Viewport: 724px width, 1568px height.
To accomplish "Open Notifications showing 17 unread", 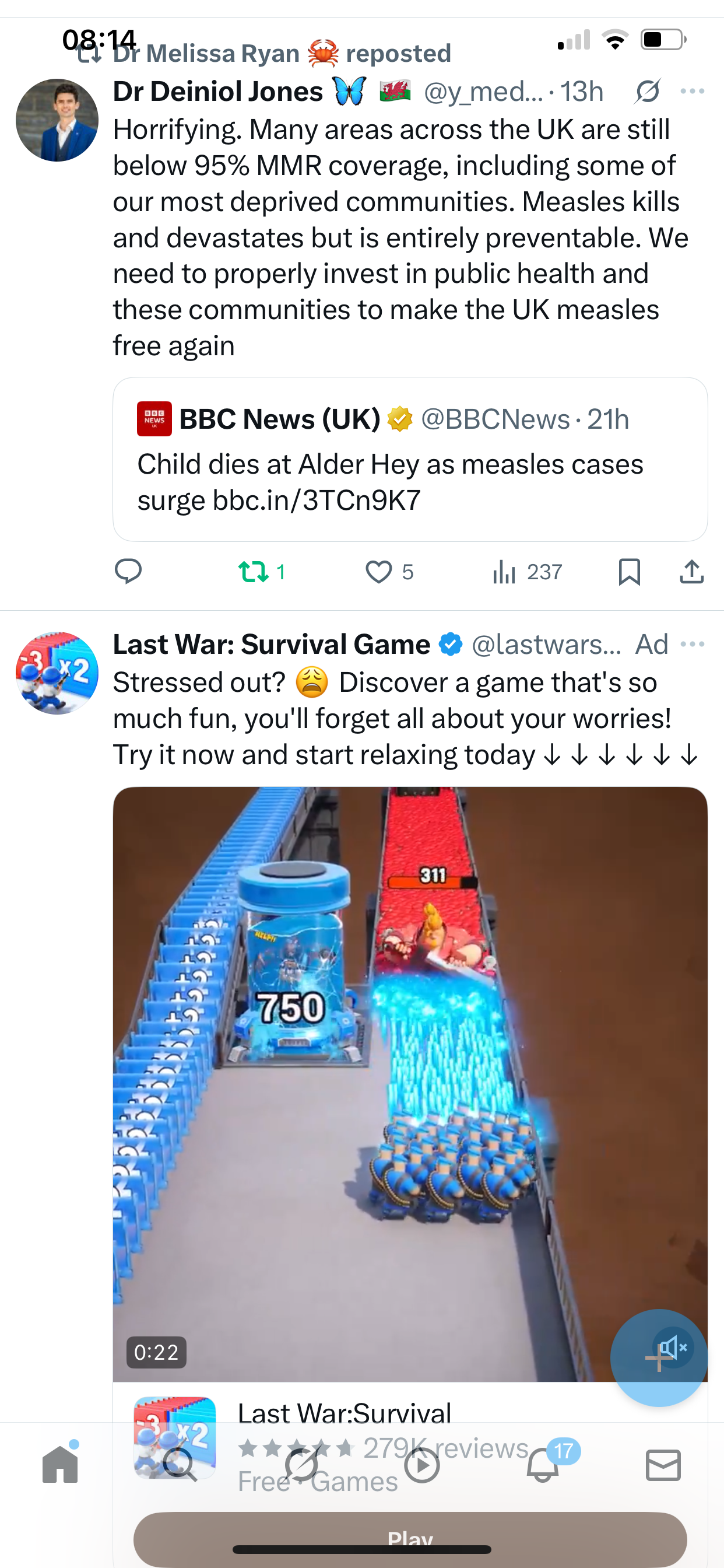I will pos(543,1464).
